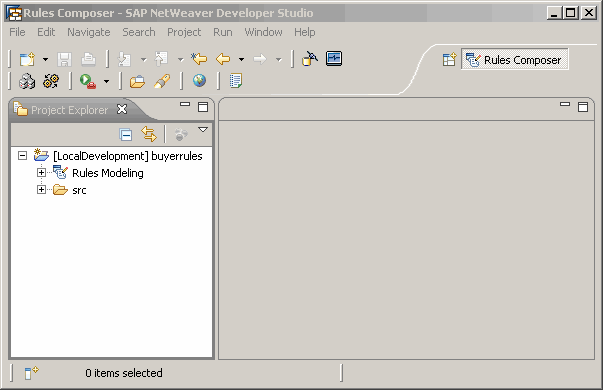Maximize the Project Explorer panel
Screen dimensions: 603x390
(x=203, y=107)
